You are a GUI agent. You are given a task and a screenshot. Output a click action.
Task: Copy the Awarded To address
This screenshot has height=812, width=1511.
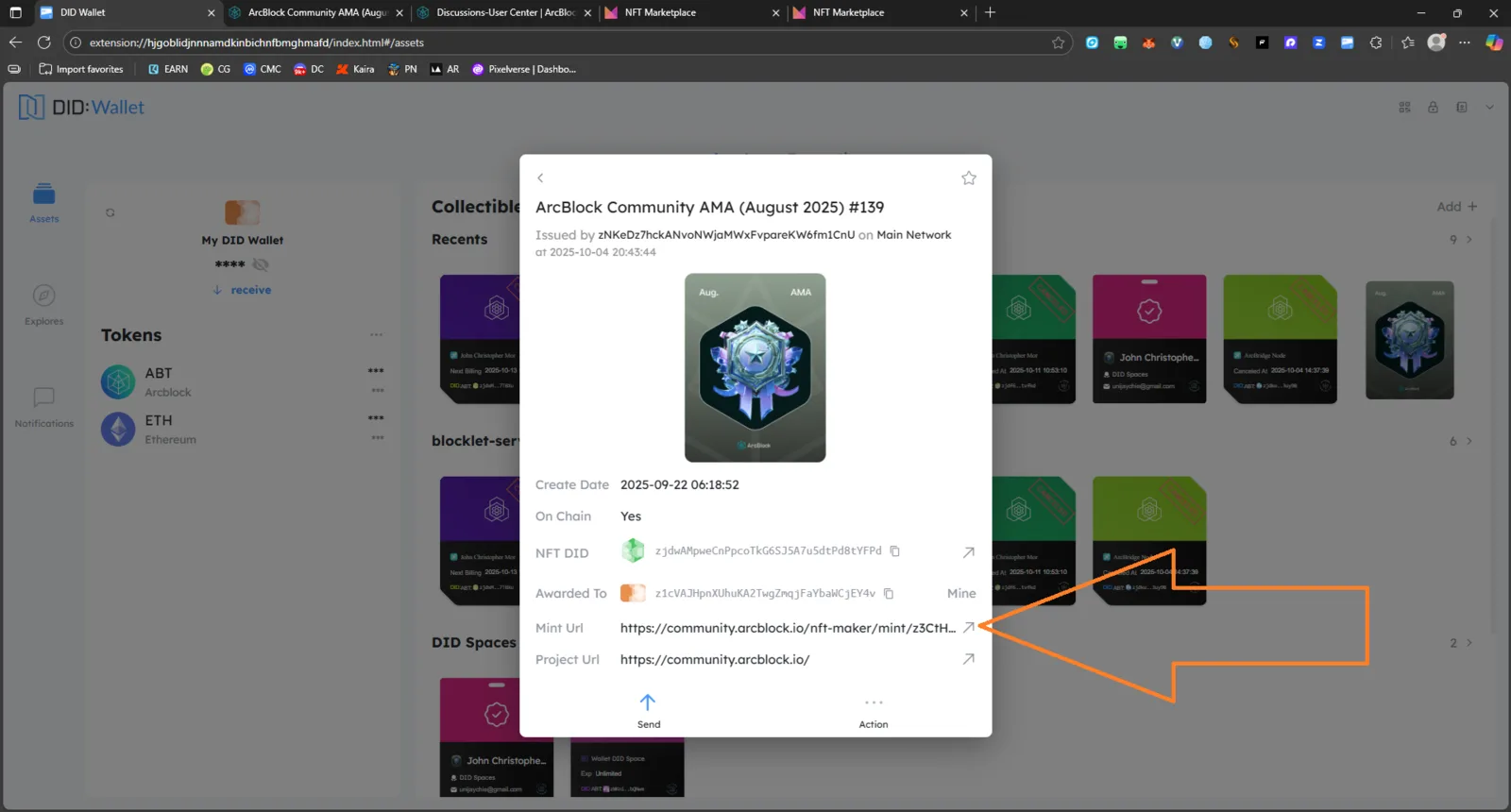[889, 594]
